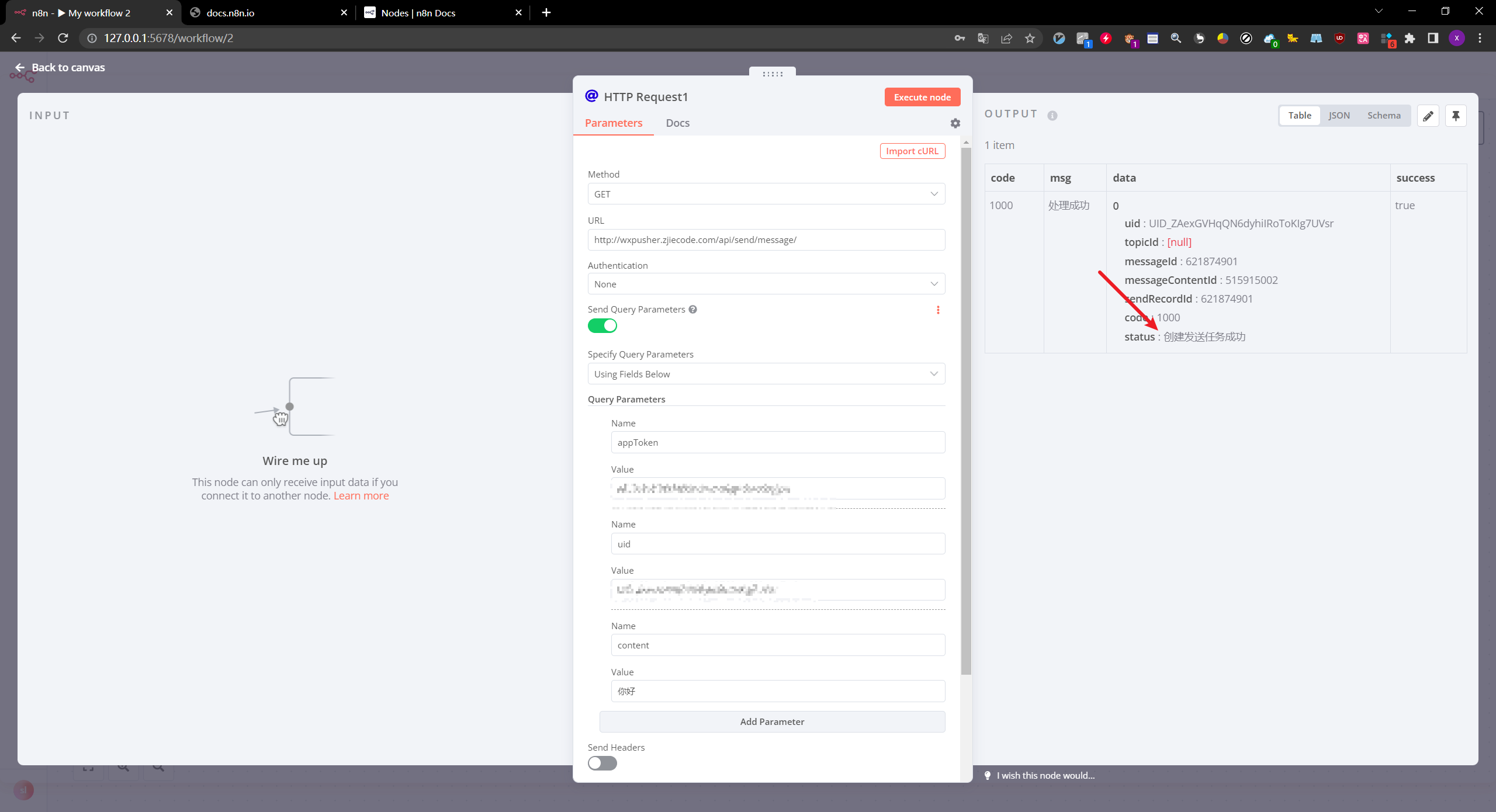Click browser reload icon
The image size is (1496, 812).
point(63,39)
